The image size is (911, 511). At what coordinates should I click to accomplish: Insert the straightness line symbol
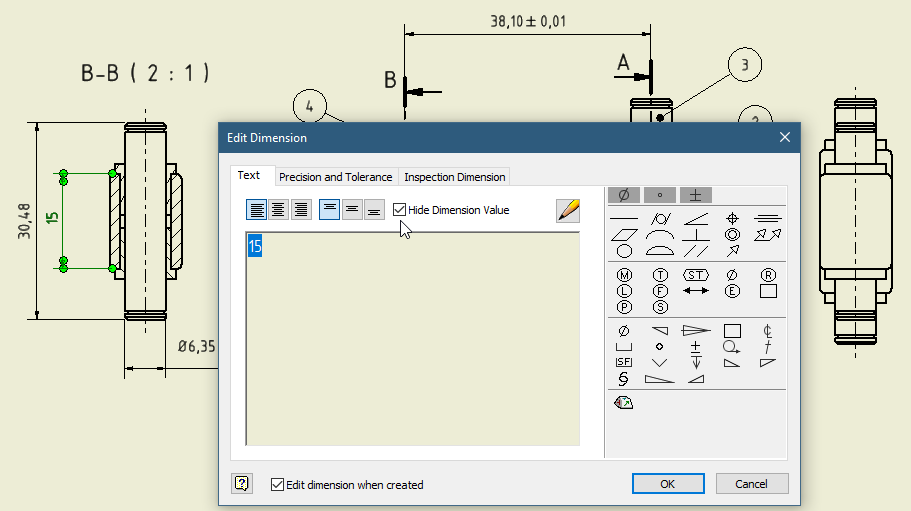624,218
